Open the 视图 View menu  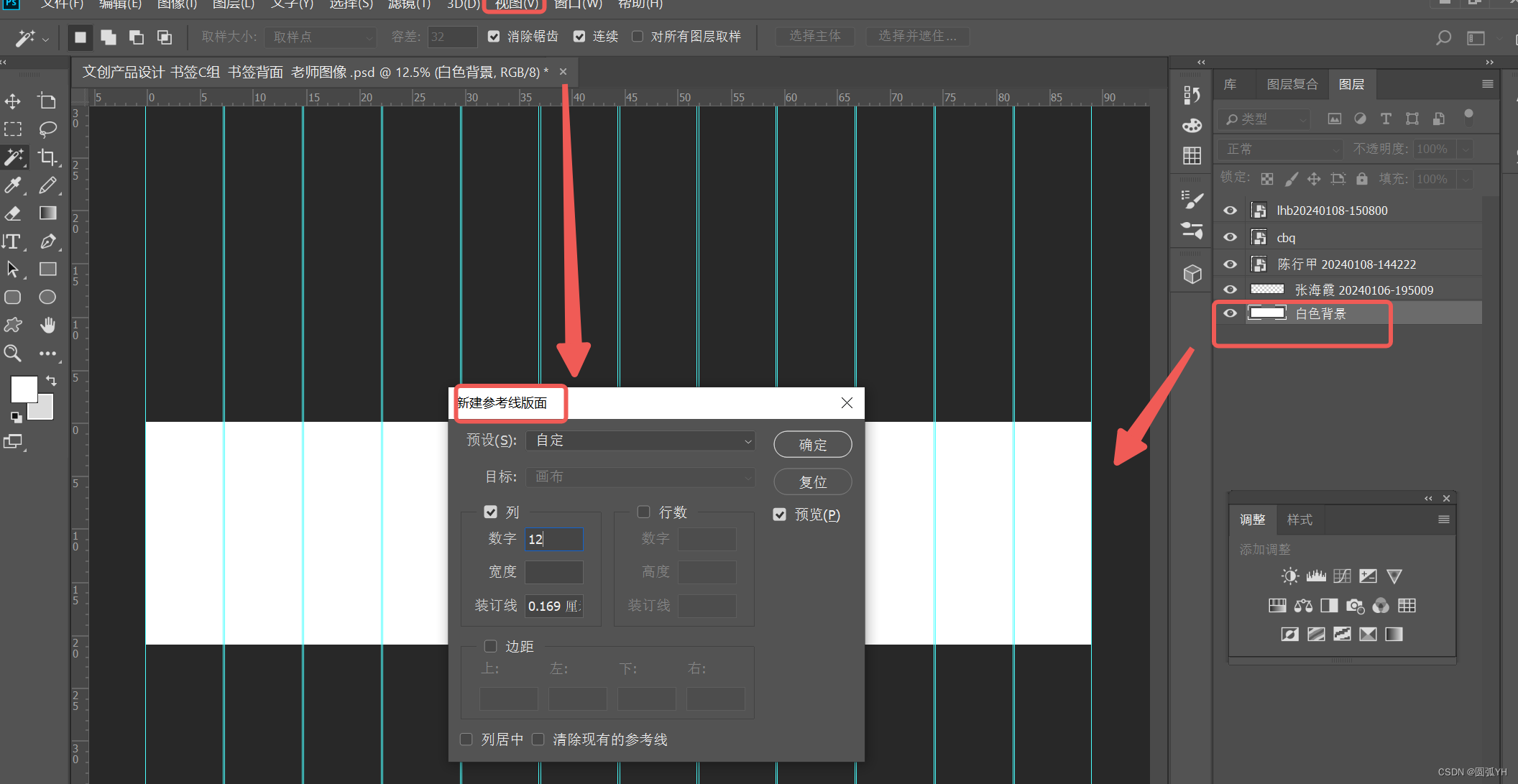pyautogui.click(x=515, y=4)
